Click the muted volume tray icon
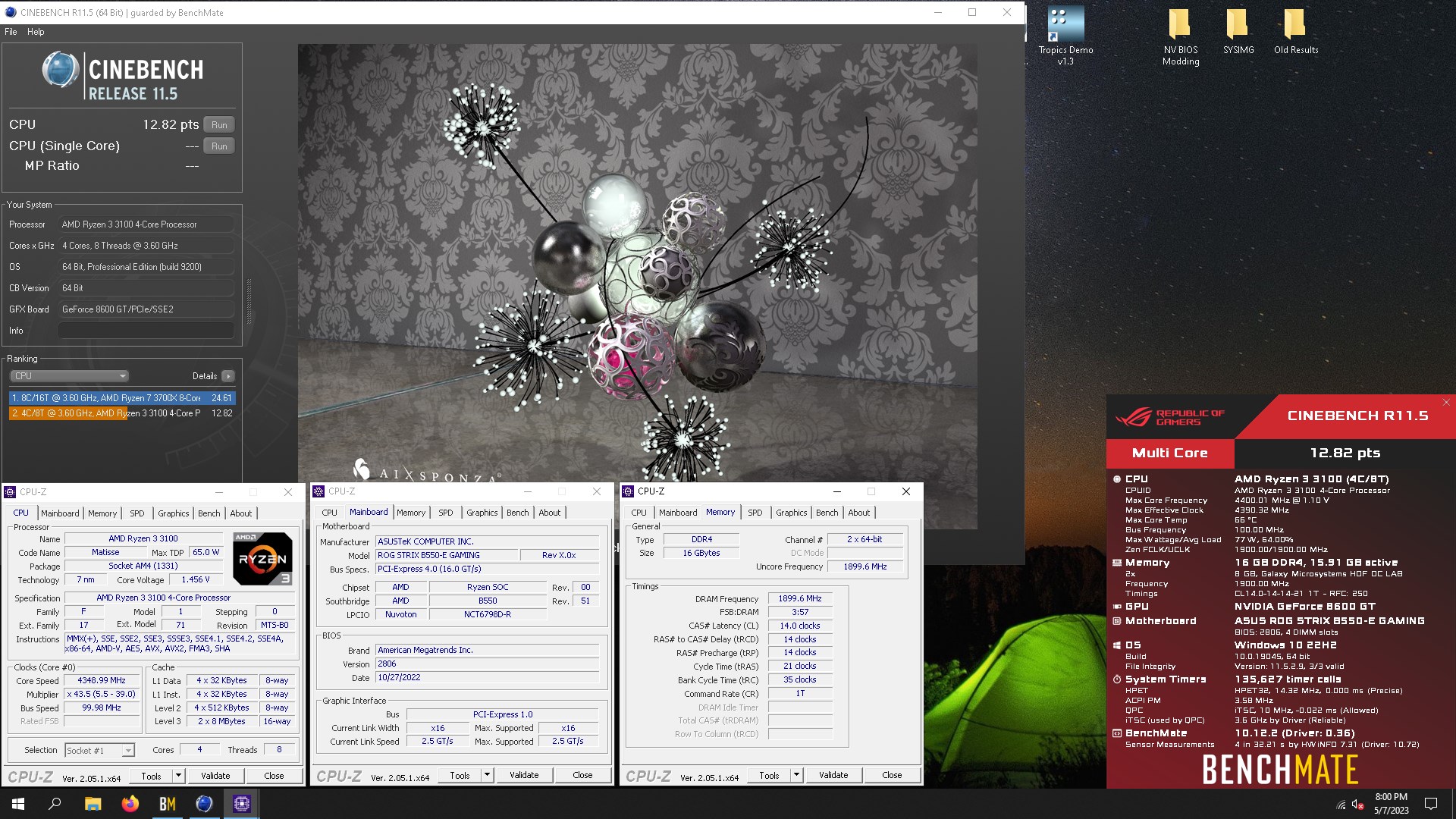 [1358, 805]
